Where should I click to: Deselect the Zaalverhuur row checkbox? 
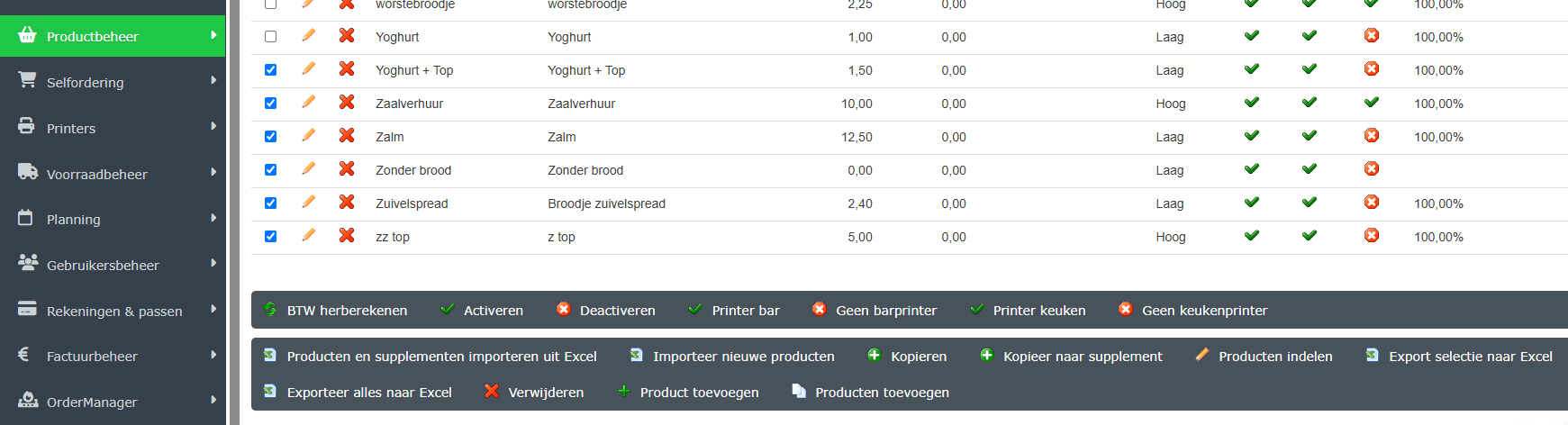click(x=270, y=104)
